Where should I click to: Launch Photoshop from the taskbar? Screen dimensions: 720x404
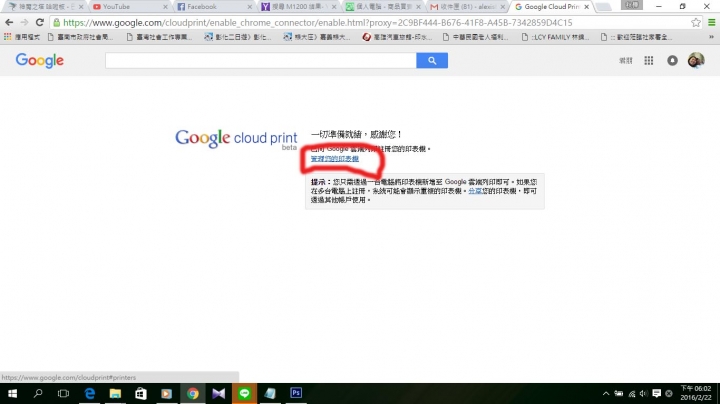click(296, 393)
